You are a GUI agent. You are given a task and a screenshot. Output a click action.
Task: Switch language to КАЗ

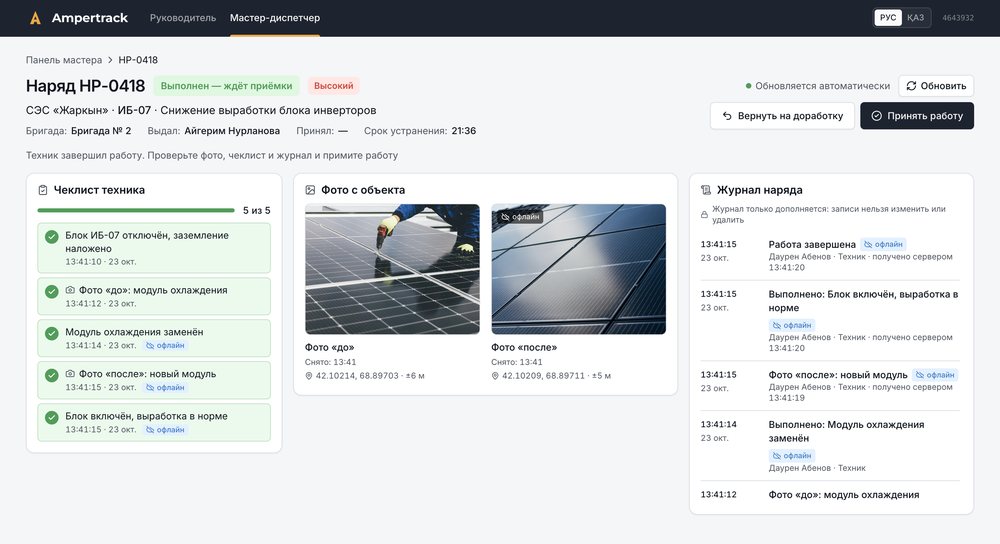(915, 18)
